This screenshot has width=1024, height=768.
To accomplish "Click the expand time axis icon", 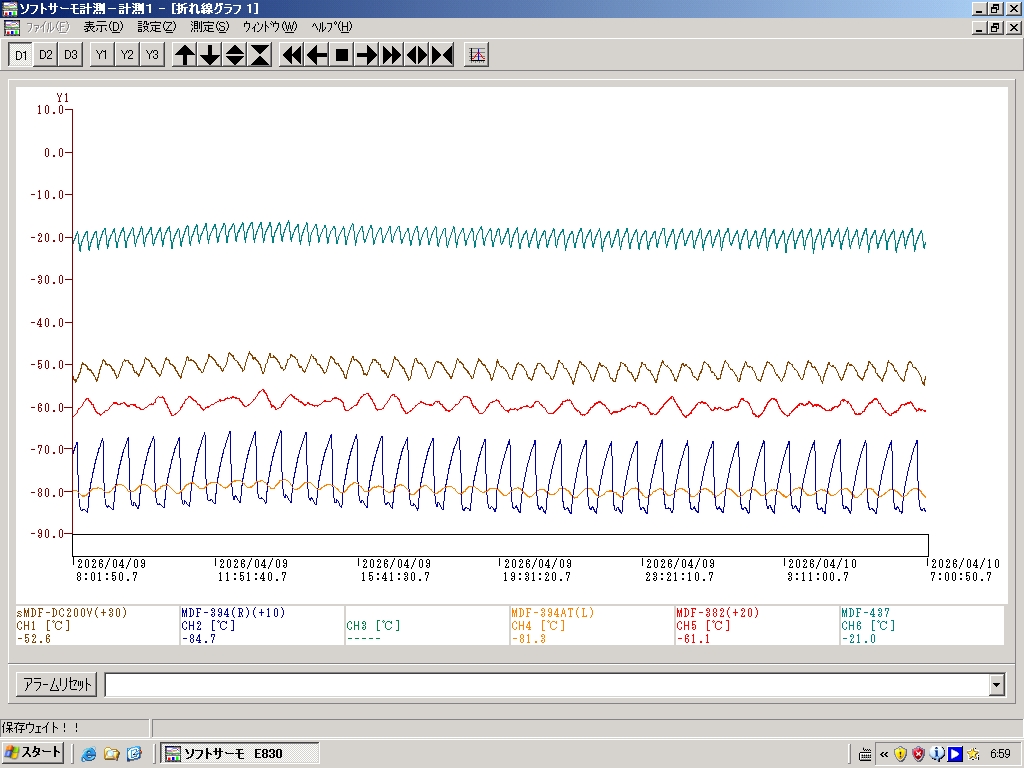I will tap(417, 55).
